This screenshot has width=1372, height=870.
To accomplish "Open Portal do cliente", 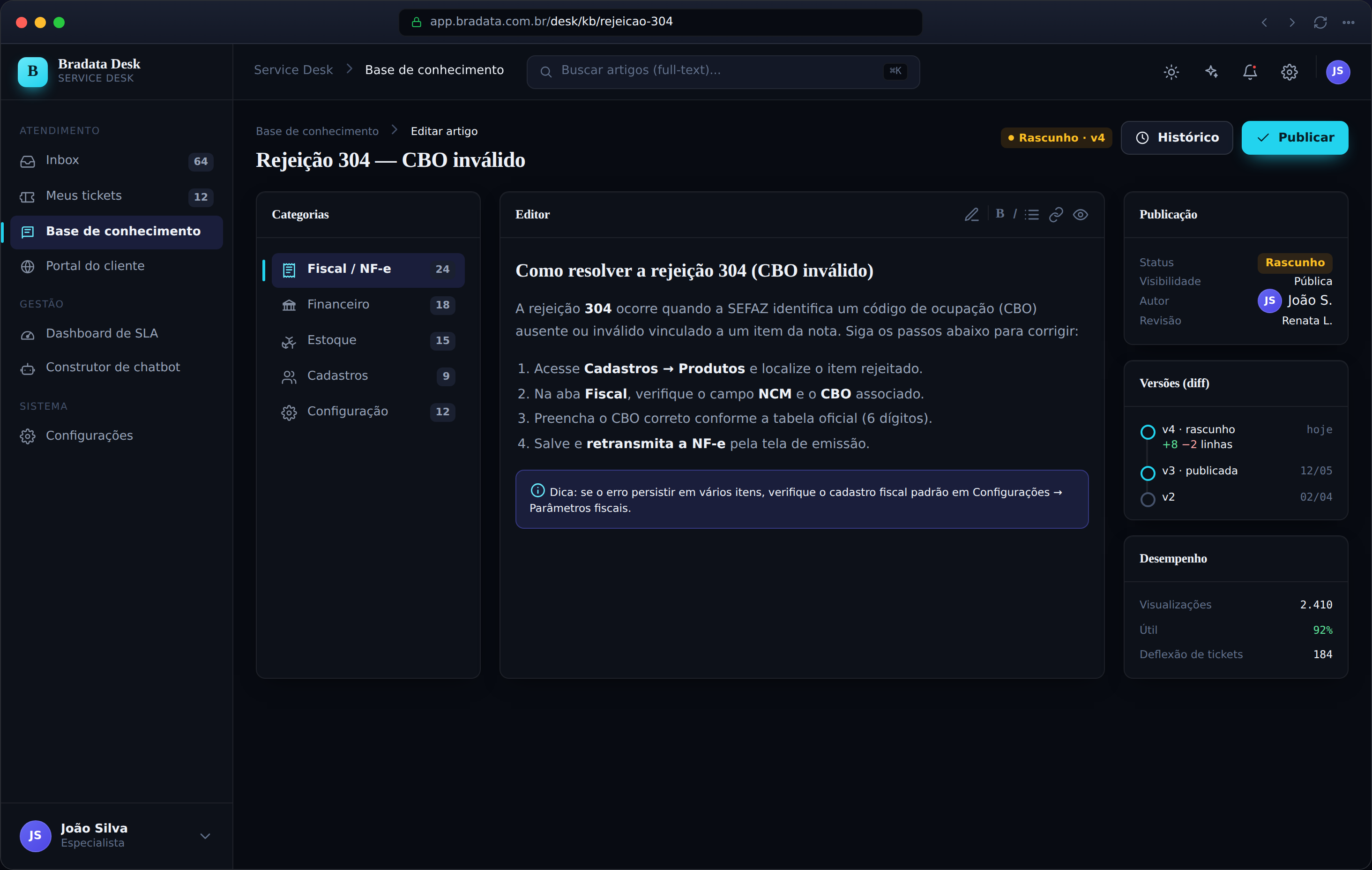I will click(x=117, y=266).
